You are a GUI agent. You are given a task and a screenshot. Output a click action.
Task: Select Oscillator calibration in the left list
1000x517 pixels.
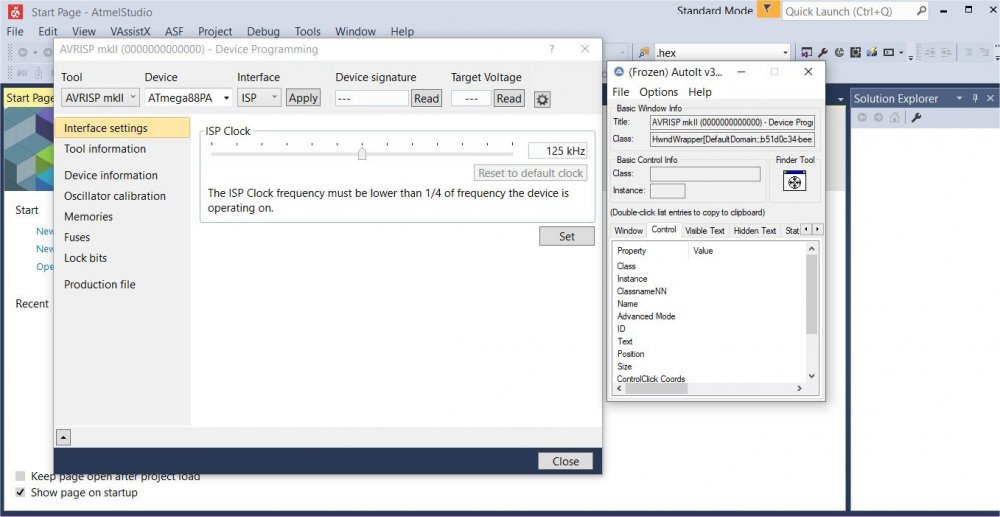(115, 196)
